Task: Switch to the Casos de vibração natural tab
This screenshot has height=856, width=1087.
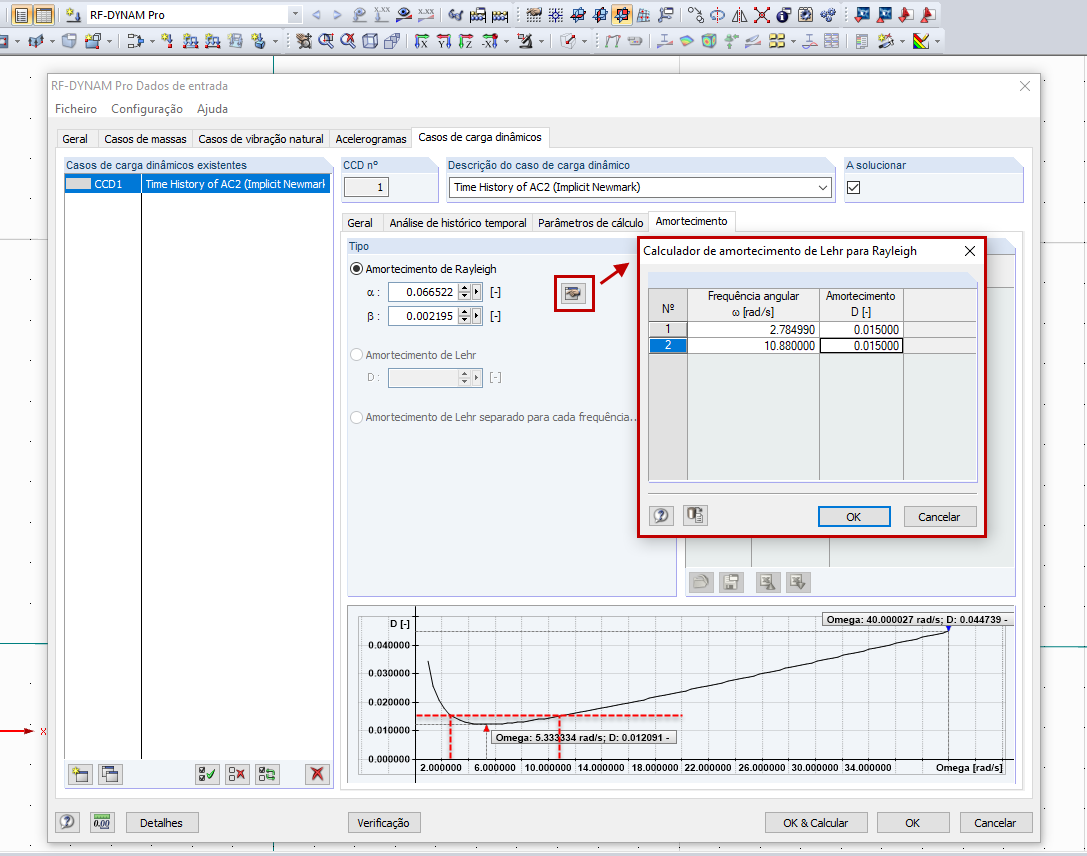Action: (261, 139)
